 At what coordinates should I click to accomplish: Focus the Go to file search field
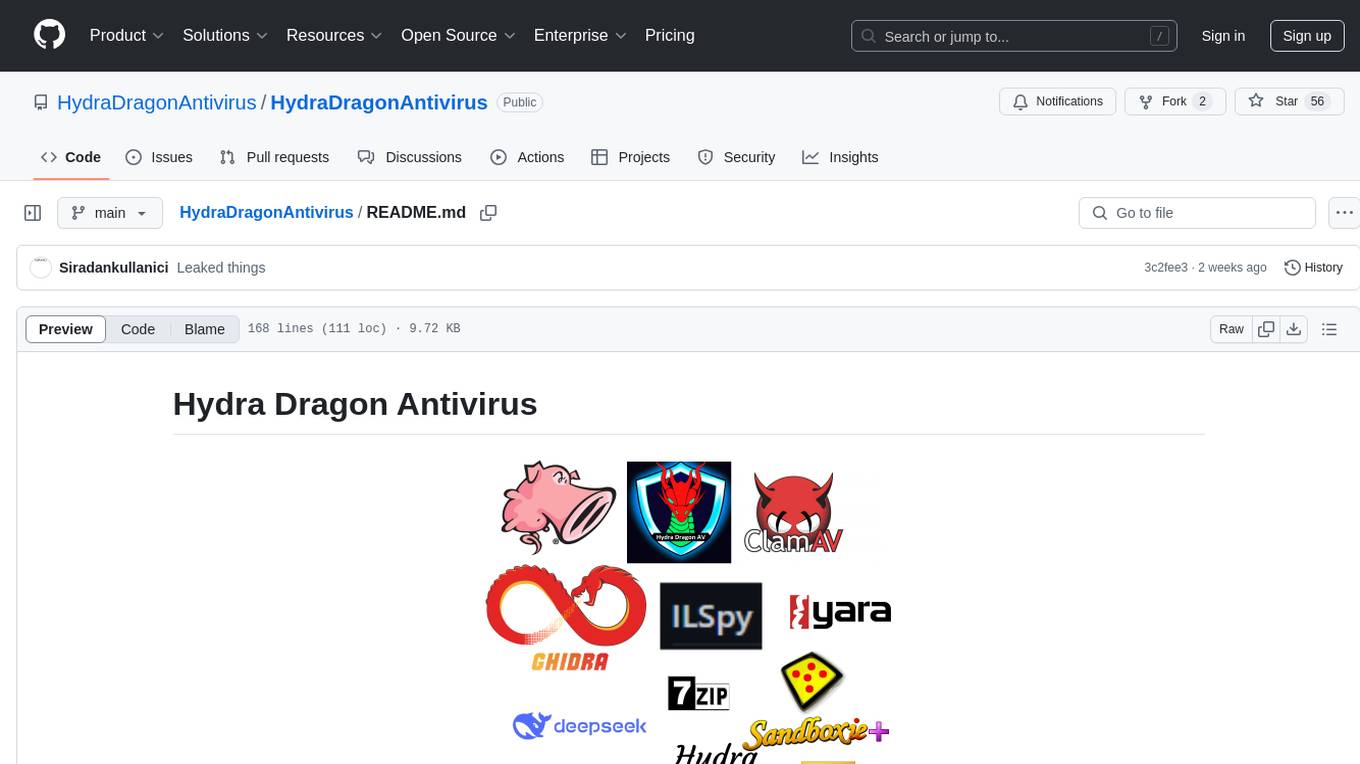click(1197, 213)
